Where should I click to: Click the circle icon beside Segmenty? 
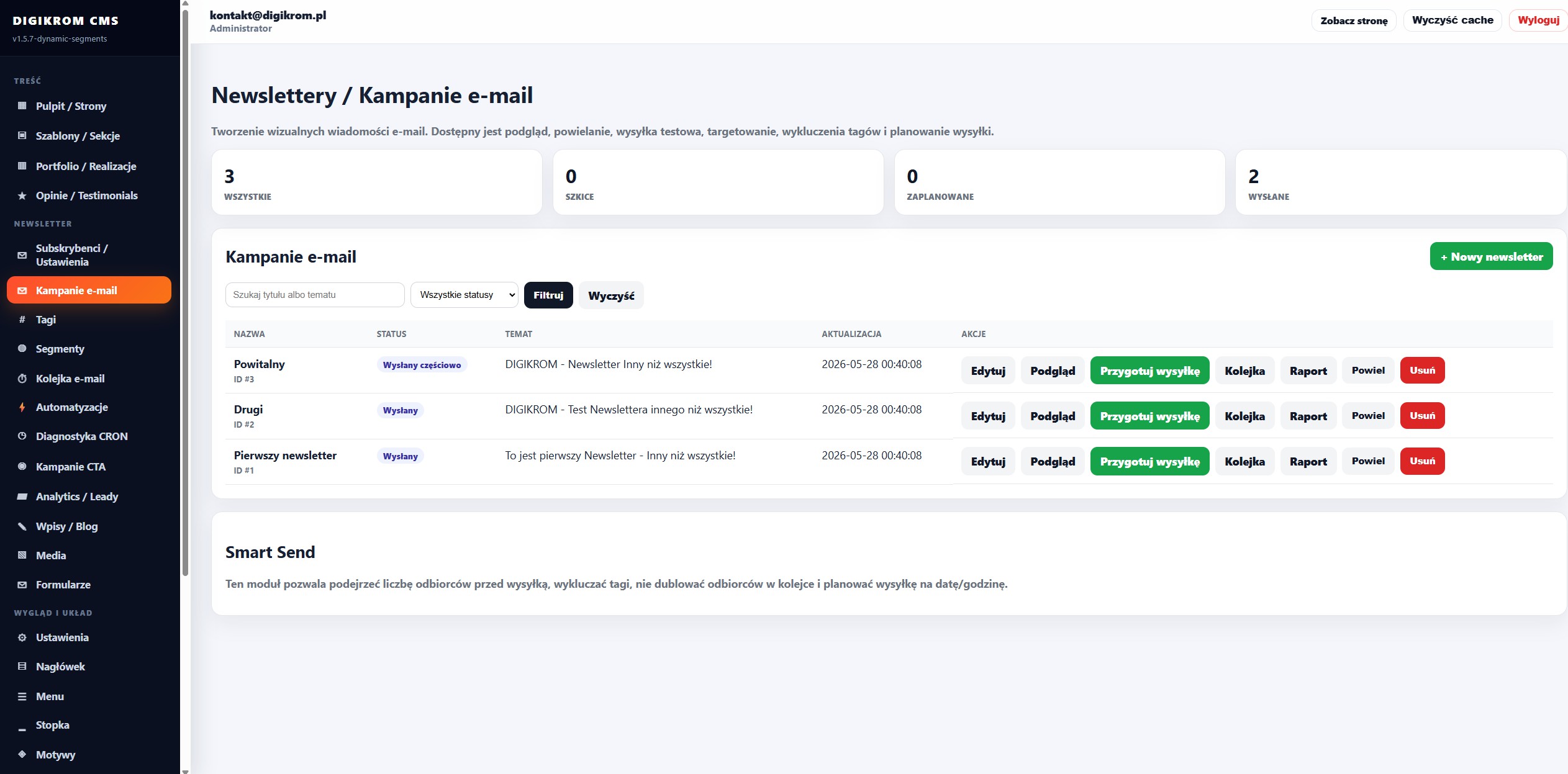(x=22, y=348)
